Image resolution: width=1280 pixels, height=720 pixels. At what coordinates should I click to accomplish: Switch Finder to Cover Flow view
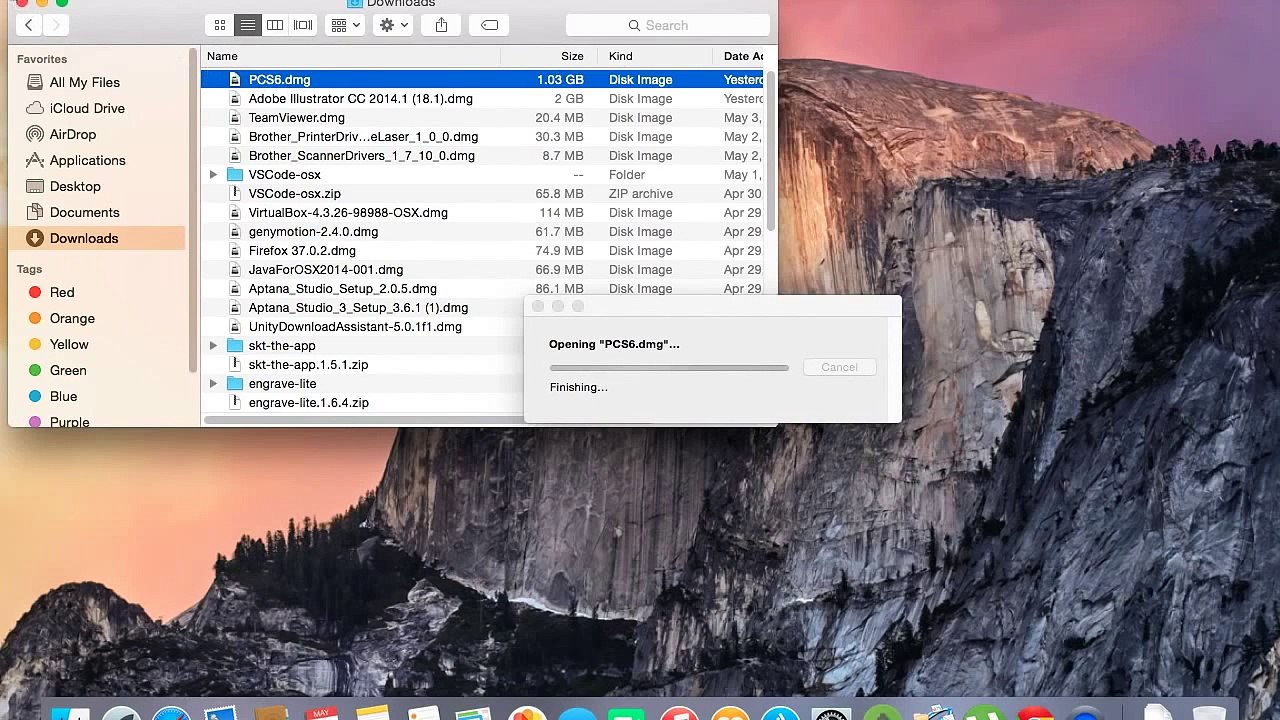coord(303,25)
